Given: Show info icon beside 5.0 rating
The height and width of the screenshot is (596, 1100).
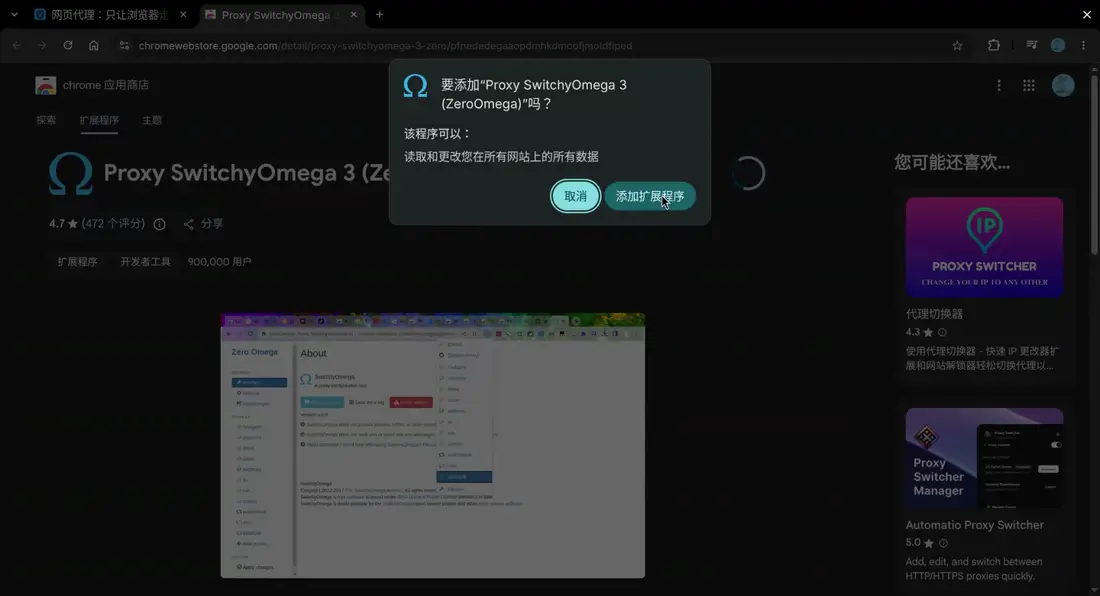Looking at the screenshot, I should click(943, 543).
